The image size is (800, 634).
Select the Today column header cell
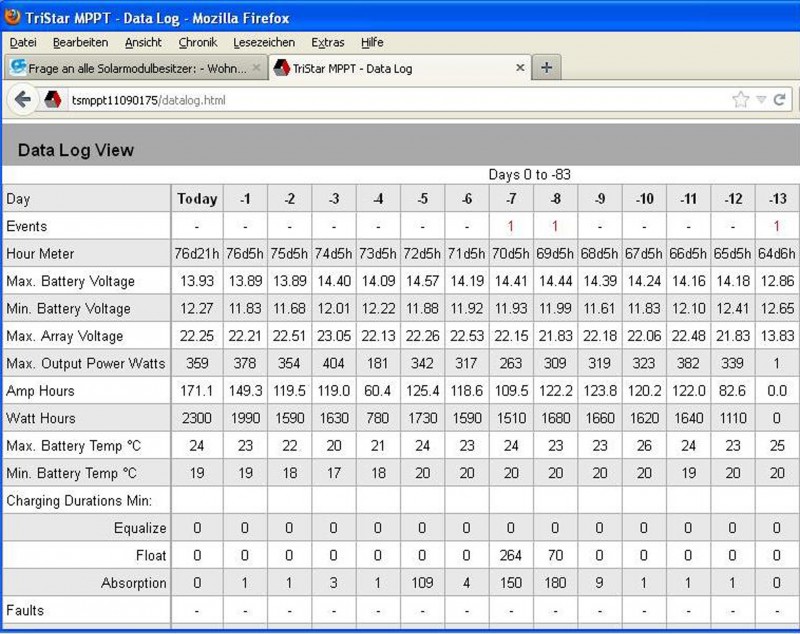(197, 199)
